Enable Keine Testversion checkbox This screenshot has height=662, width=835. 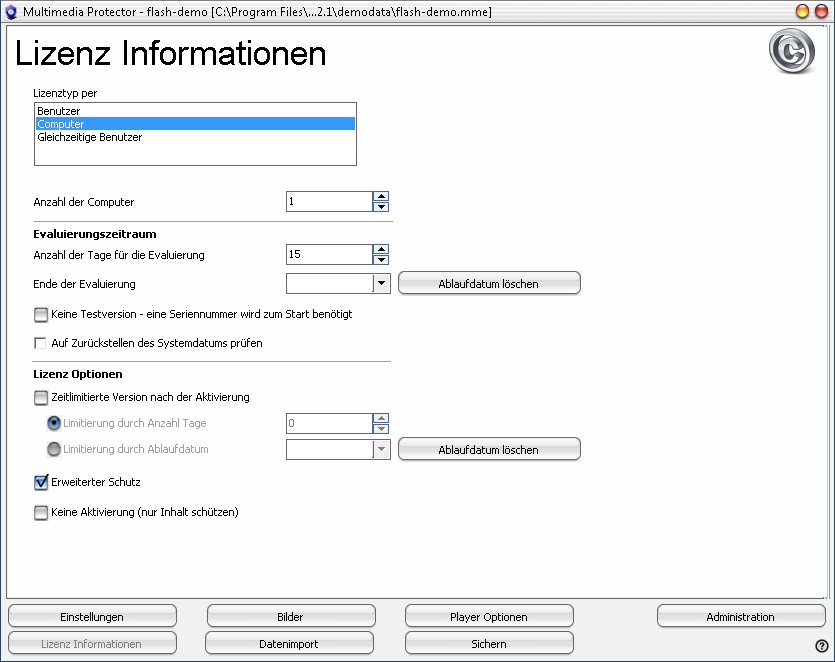pos(41,314)
